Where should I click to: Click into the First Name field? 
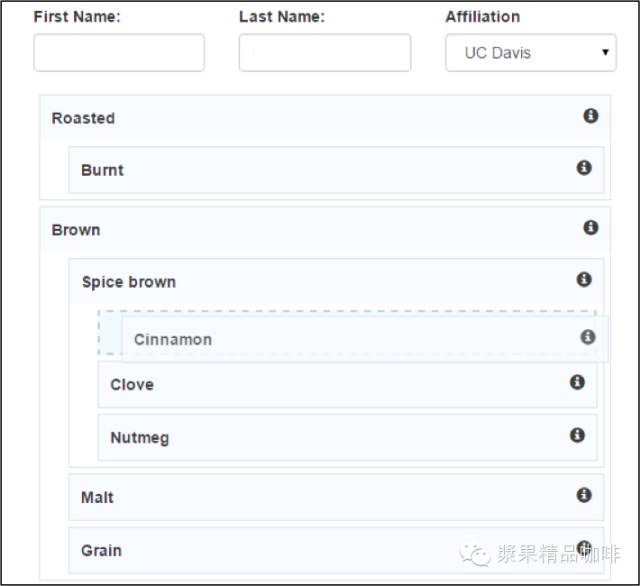point(119,53)
